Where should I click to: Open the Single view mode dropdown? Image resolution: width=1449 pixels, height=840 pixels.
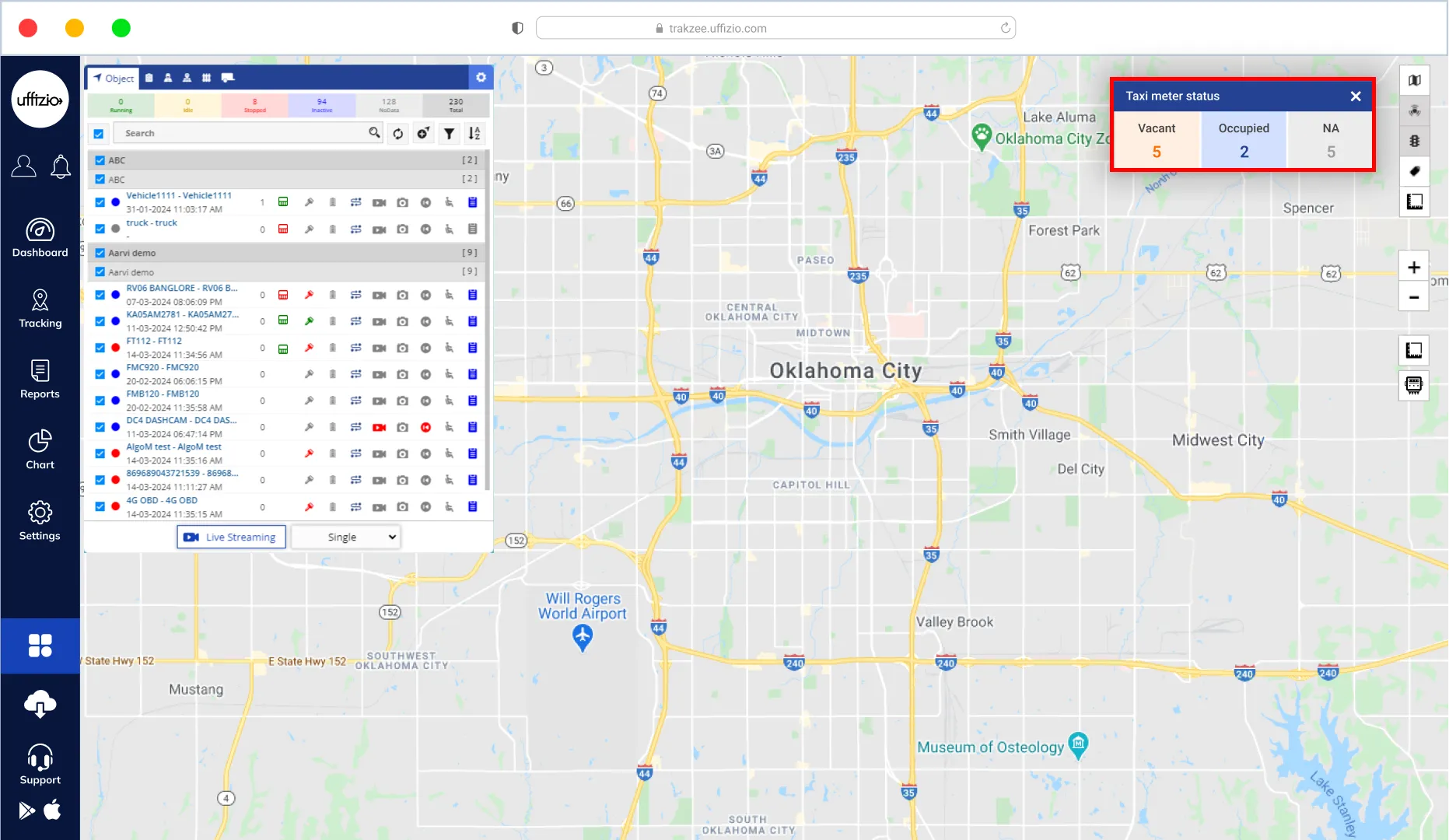pyautogui.click(x=346, y=537)
